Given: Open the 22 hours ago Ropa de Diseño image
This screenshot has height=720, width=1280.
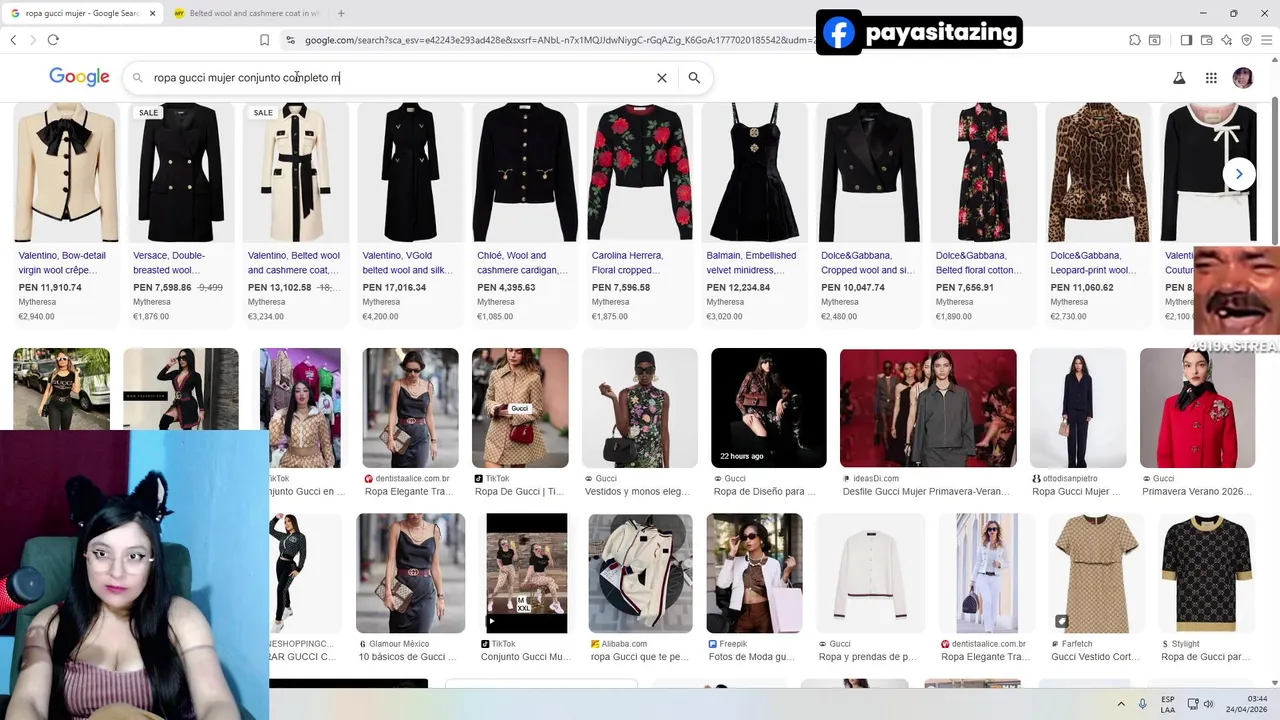Looking at the screenshot, I should coord(769,408).
